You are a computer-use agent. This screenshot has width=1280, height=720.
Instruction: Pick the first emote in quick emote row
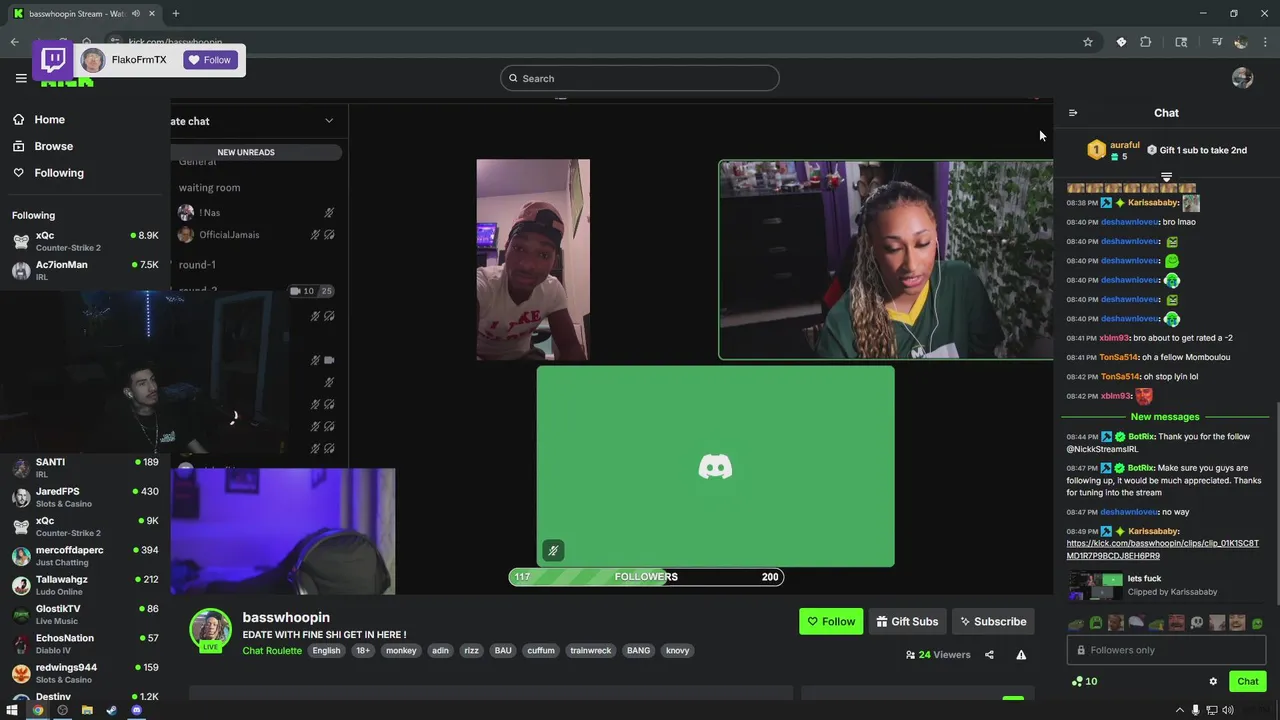1076,623
